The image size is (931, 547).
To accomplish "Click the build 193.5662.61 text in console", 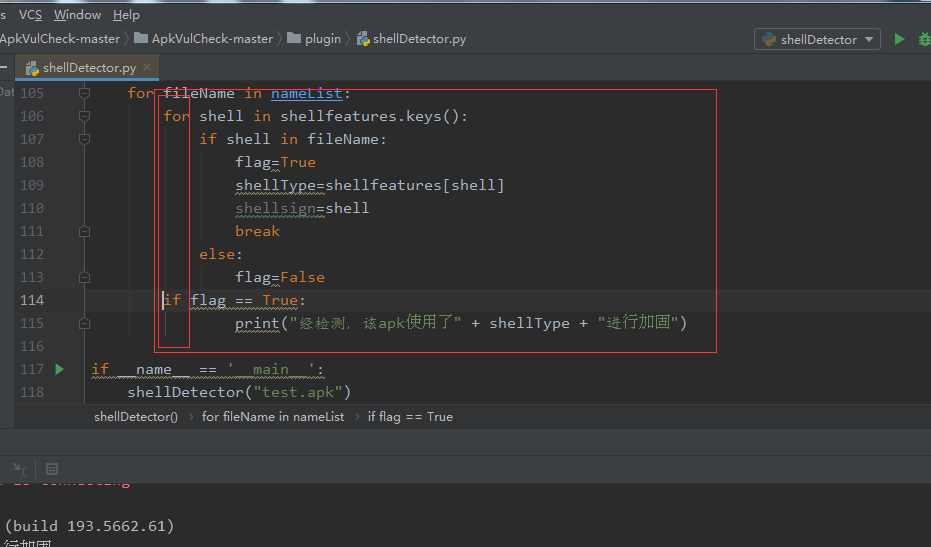I will [x=89, y=526].
